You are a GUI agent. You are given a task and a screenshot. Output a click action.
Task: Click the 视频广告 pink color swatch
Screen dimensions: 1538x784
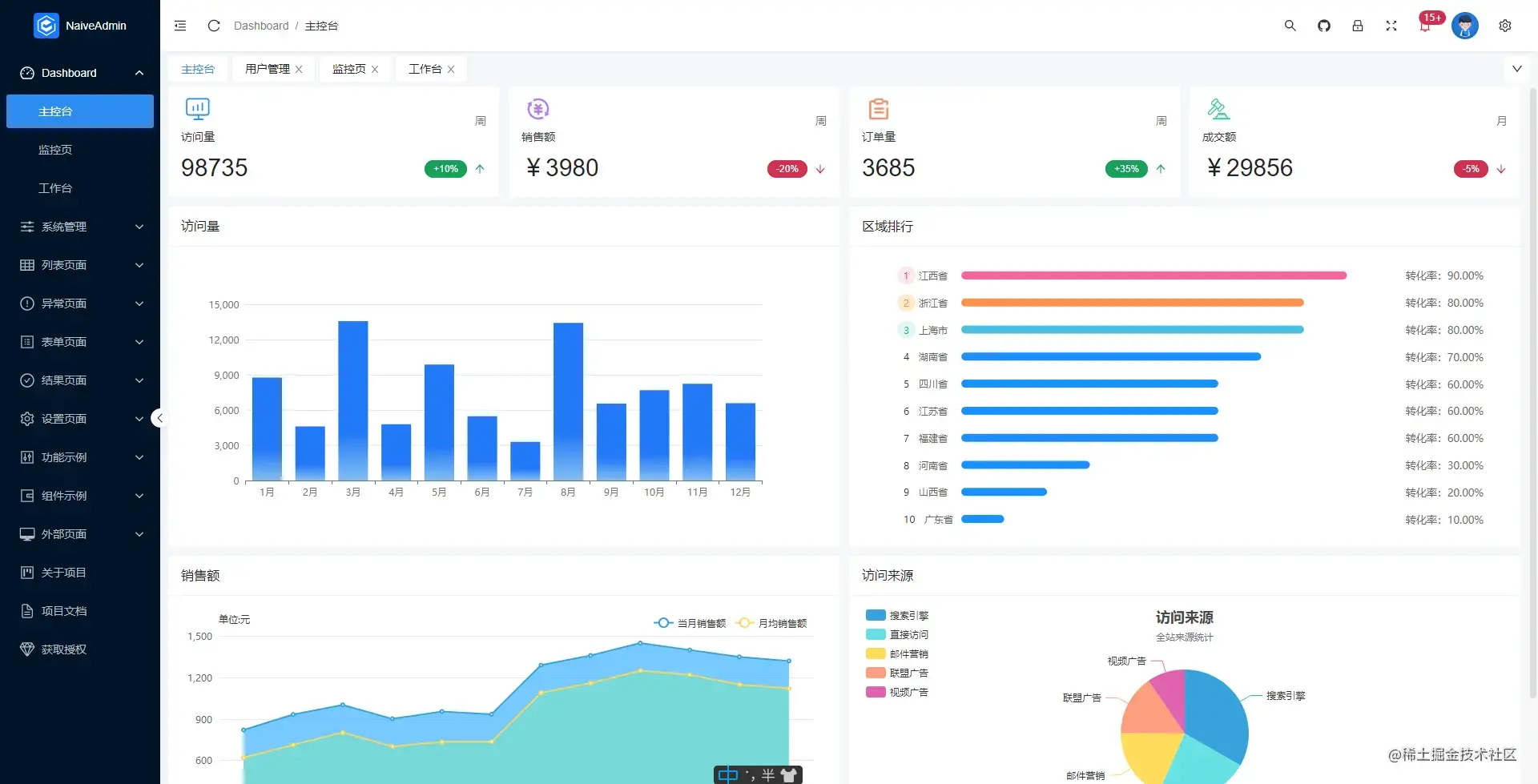point(876,692)
